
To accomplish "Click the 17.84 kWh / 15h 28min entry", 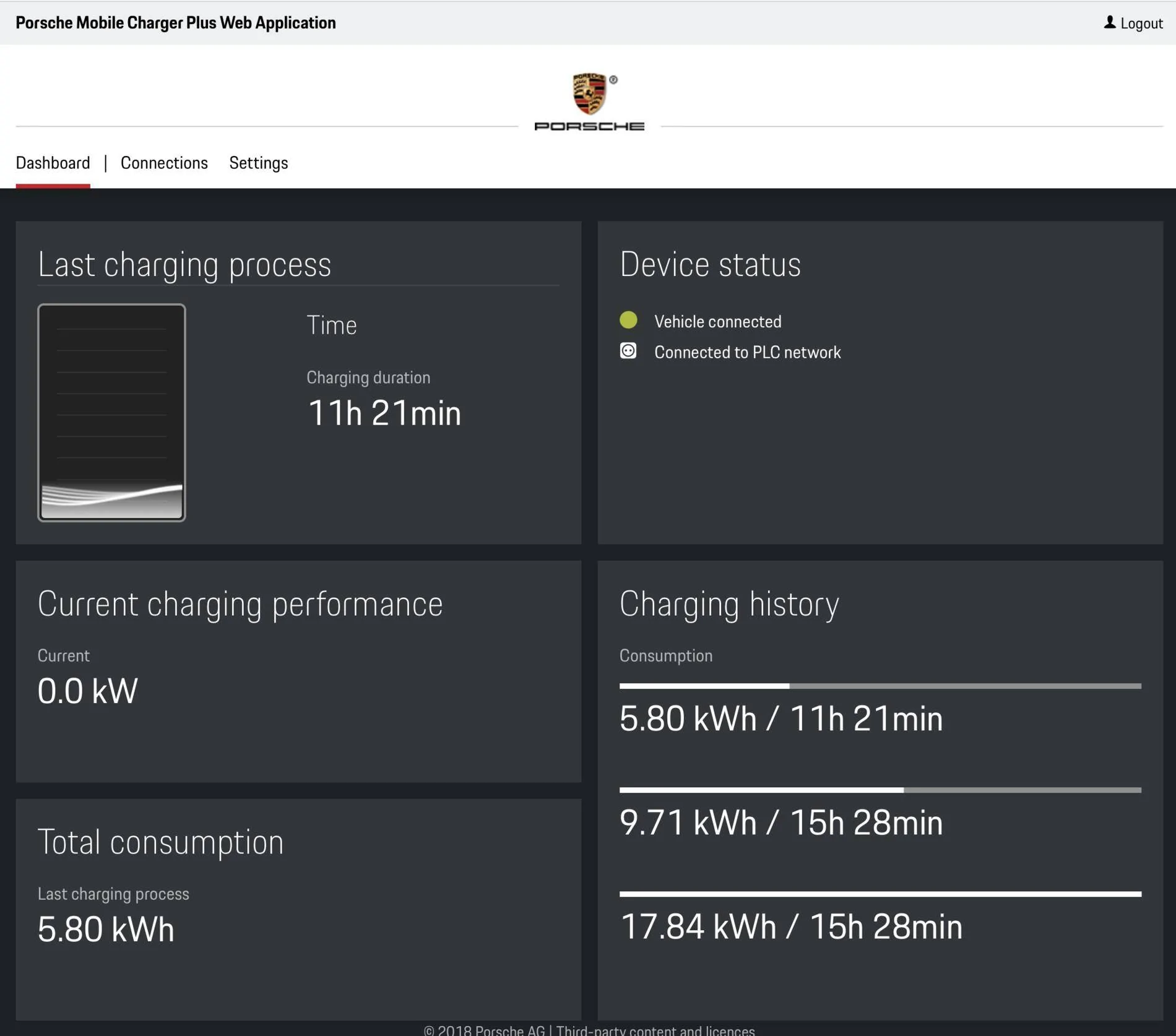I will (x=791, y=926).
